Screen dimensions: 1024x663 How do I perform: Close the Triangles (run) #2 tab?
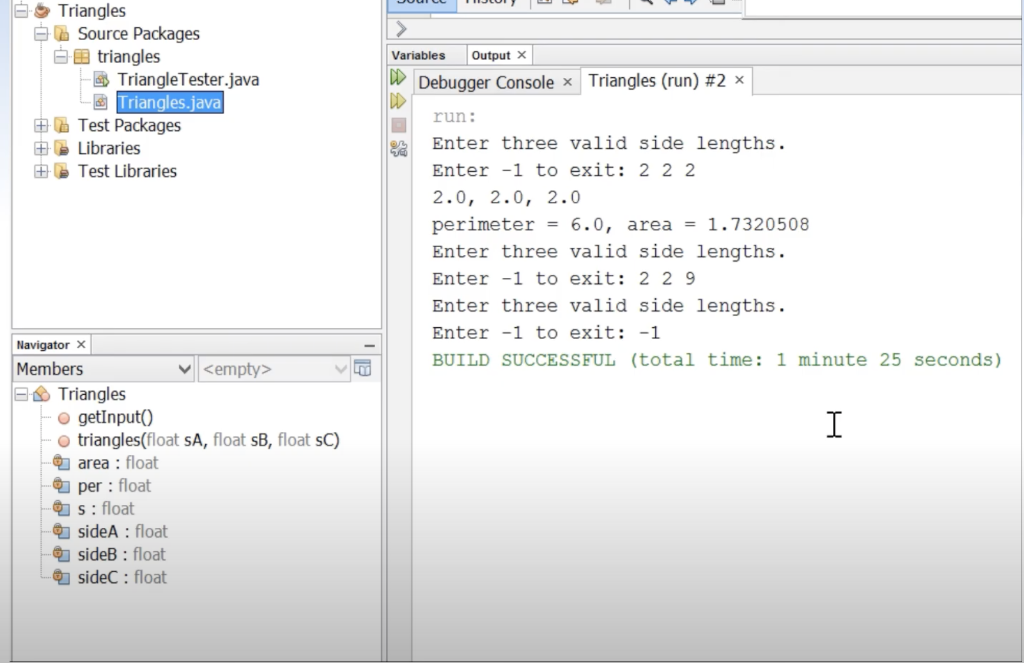pos(737,82)
